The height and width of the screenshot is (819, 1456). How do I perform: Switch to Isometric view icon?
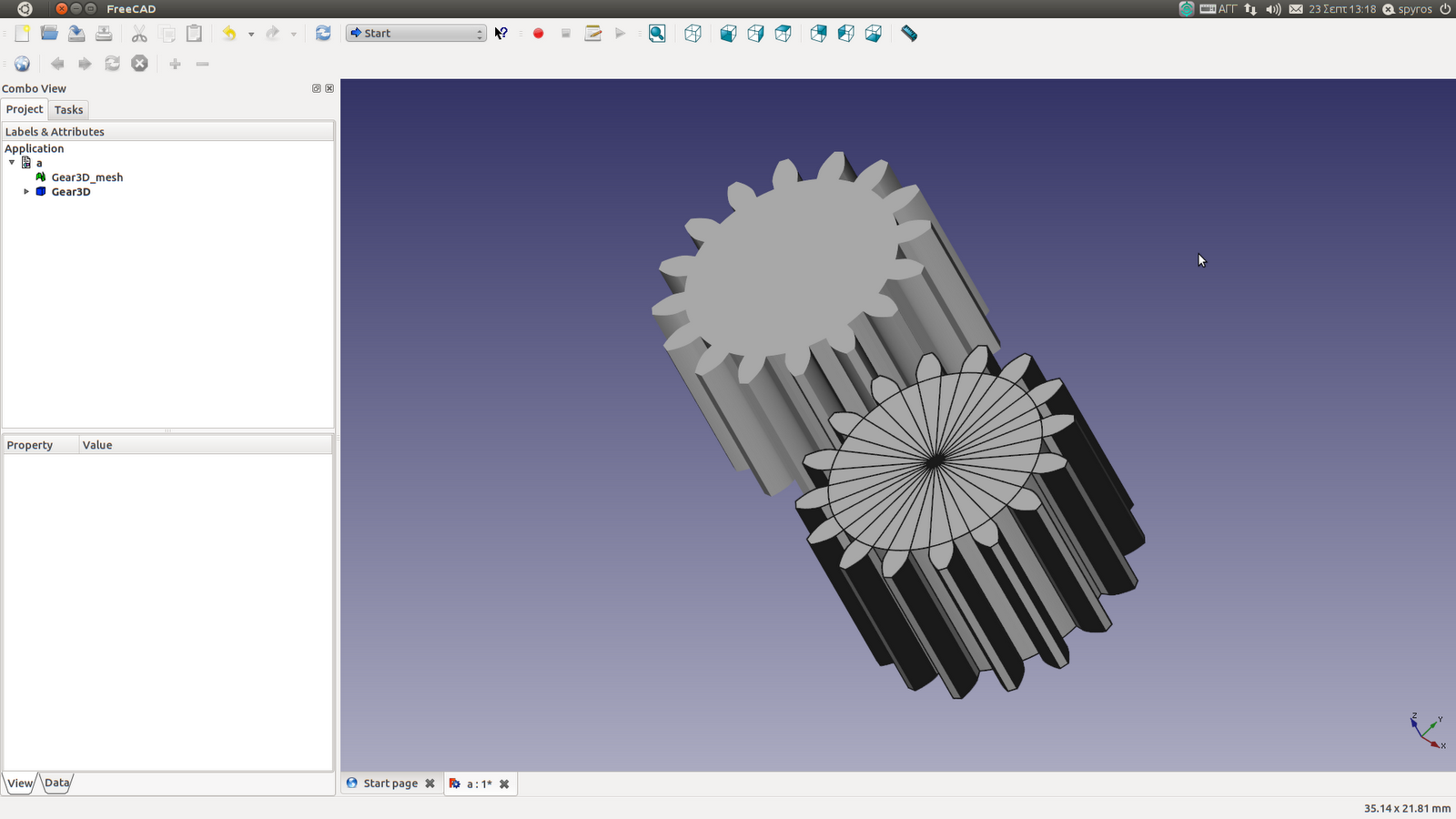693,34
